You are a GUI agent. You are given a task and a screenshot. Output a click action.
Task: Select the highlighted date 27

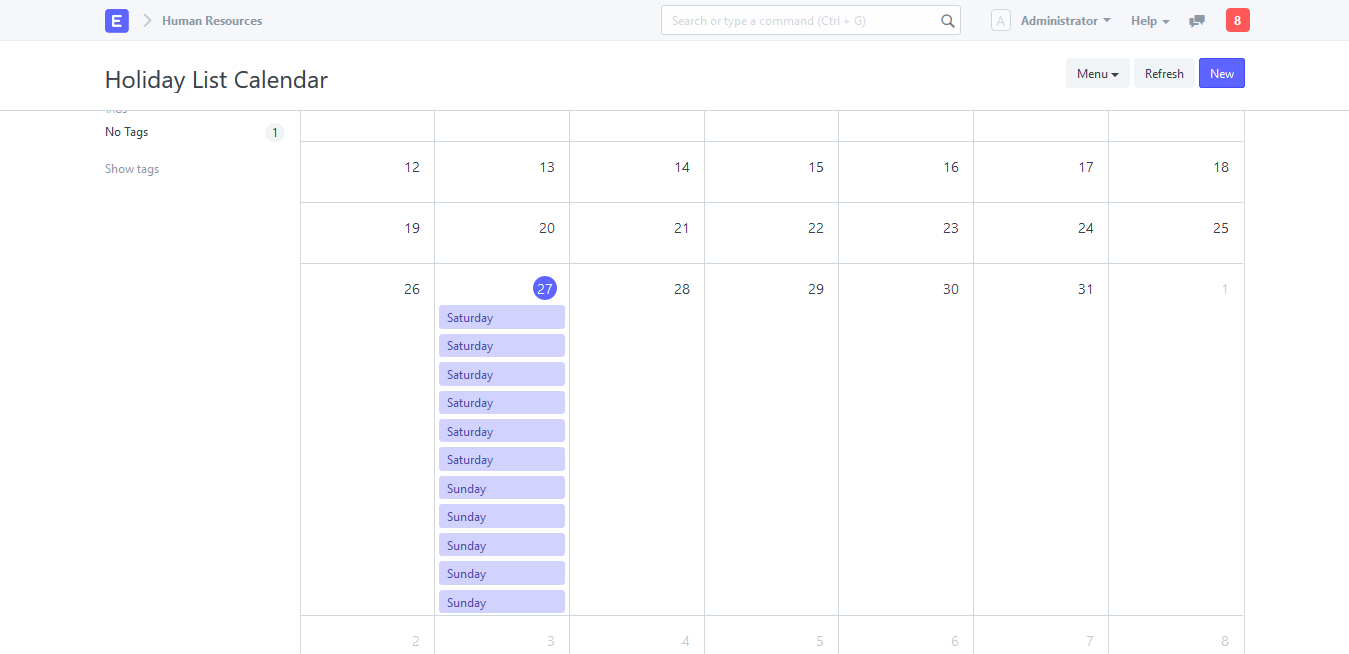pyautogui.click(x=545, y=288)
